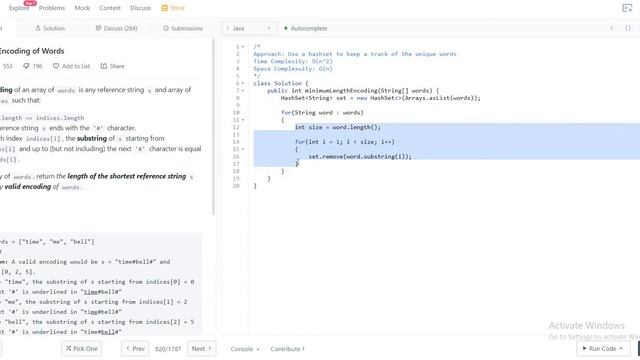The width and height of the screenshot is (640, 360).
Task: Collapse code fold arrow on line 15
Action: [243, 149]
